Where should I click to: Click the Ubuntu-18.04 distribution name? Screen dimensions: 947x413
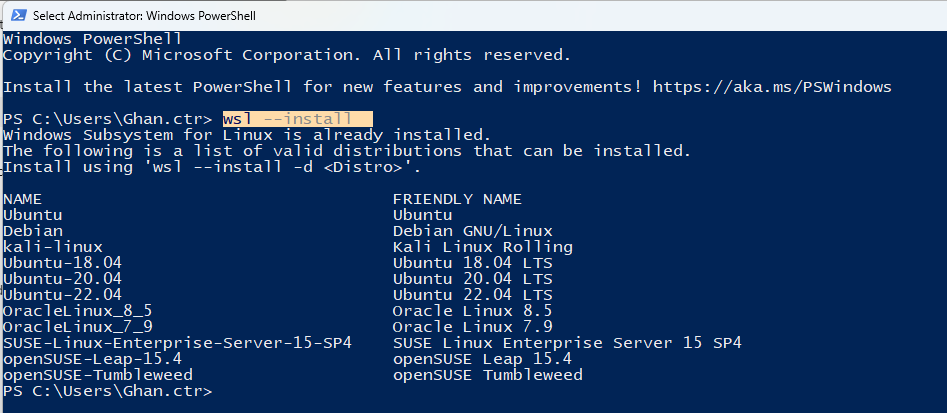click(x=62, y=263)
